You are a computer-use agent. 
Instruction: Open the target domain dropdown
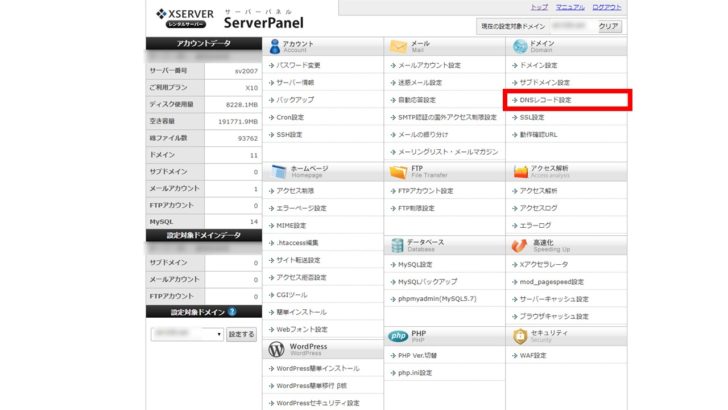tap(187, 334)
